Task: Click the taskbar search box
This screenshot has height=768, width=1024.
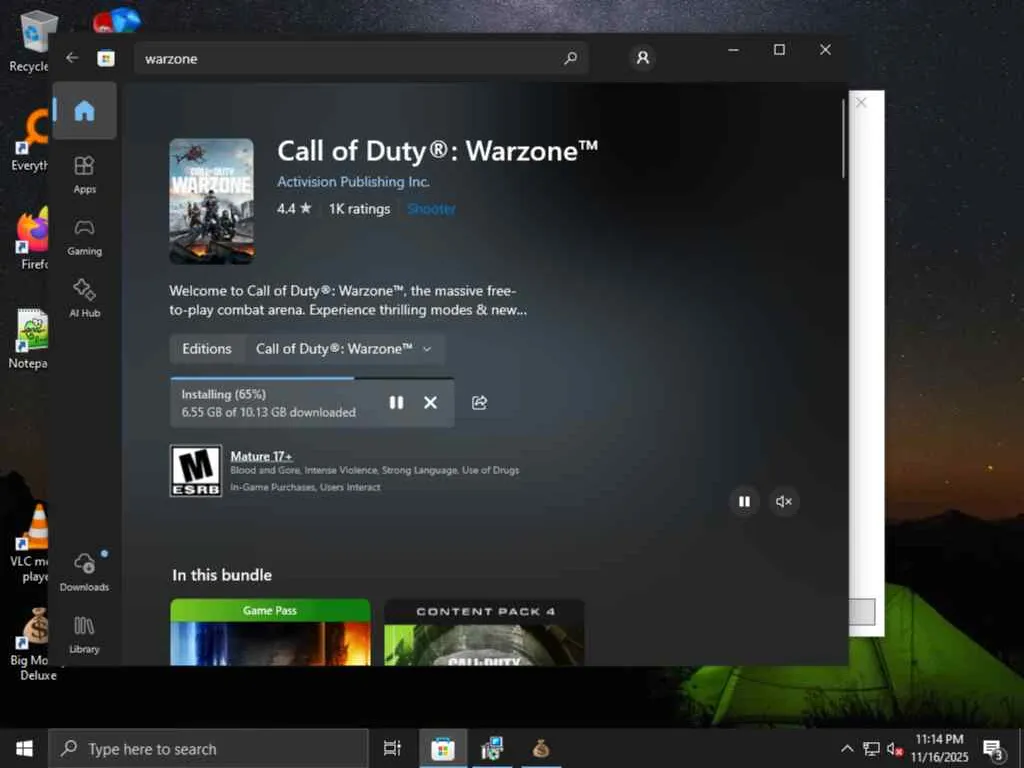Action: [208, 748]
